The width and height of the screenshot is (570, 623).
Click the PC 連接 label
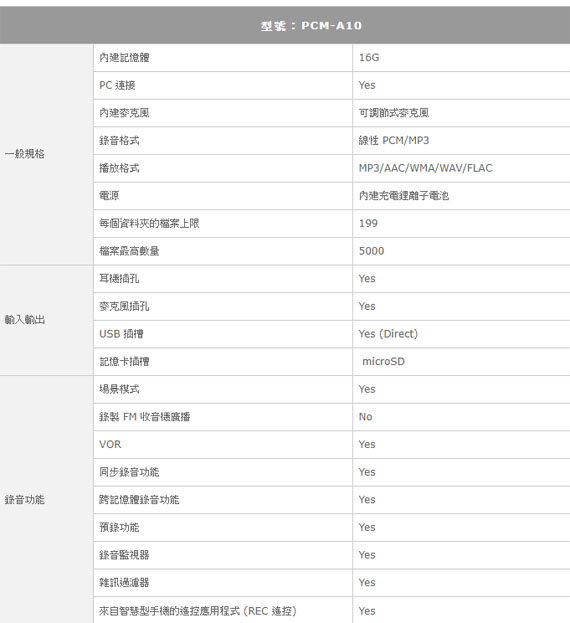pyautogui.click(x=117, y=85)
